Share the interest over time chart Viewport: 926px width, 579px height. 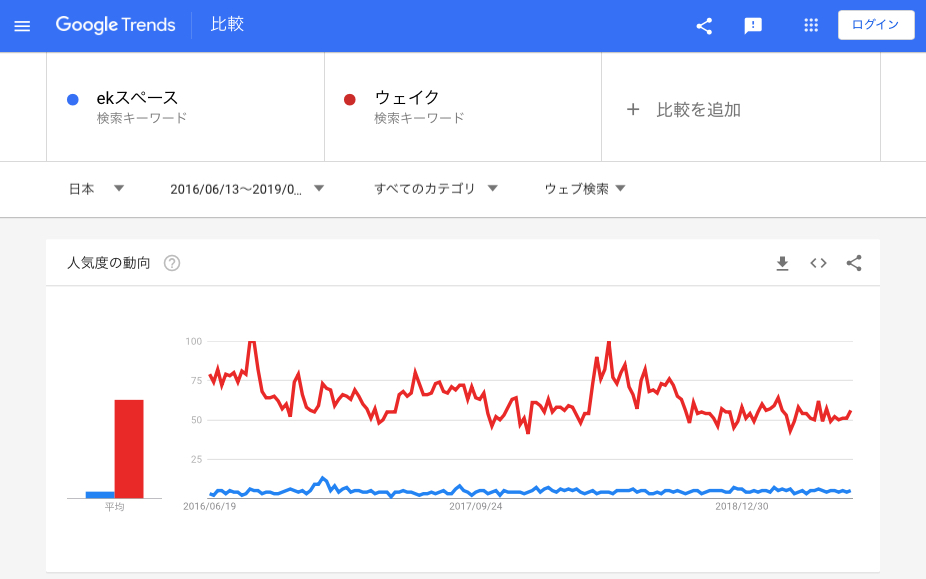pyautogui.click(x=854, y=263)
